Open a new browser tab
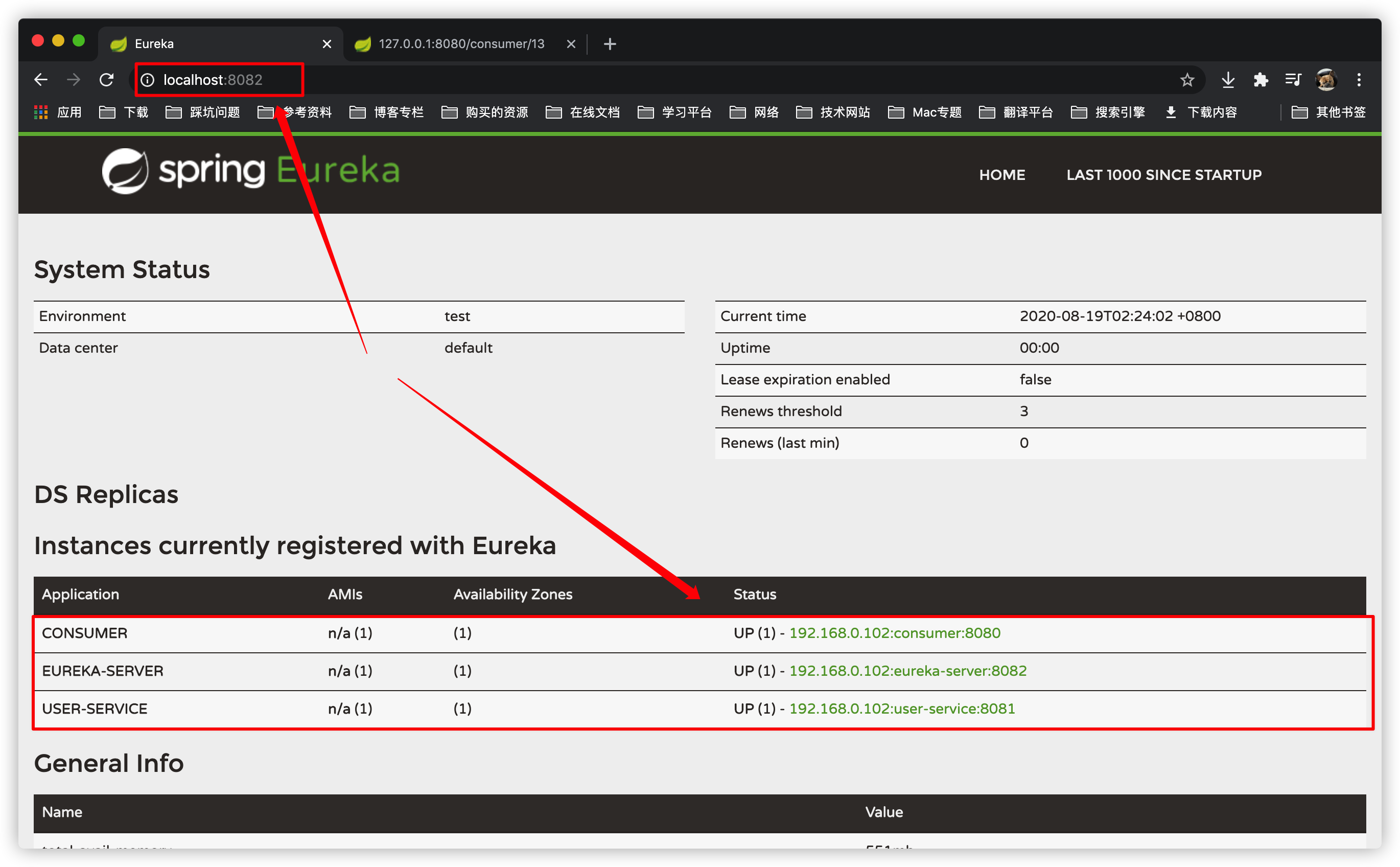Viewport: 1400px width, 867px height. pyautogui.click(x=610, y=44)
